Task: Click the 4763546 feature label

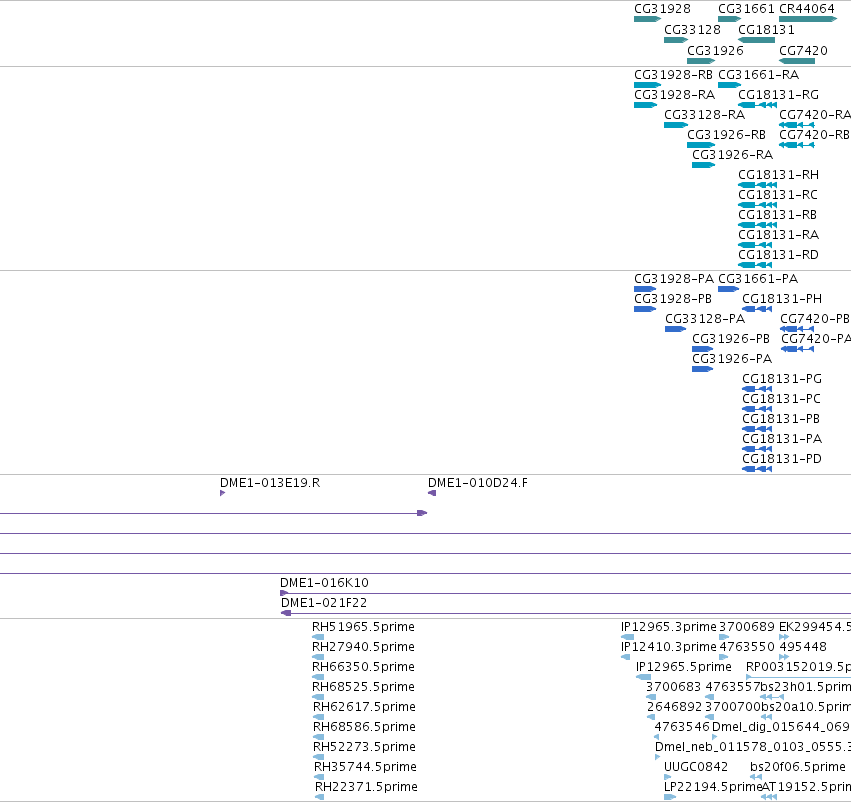Action: point(682,727)
